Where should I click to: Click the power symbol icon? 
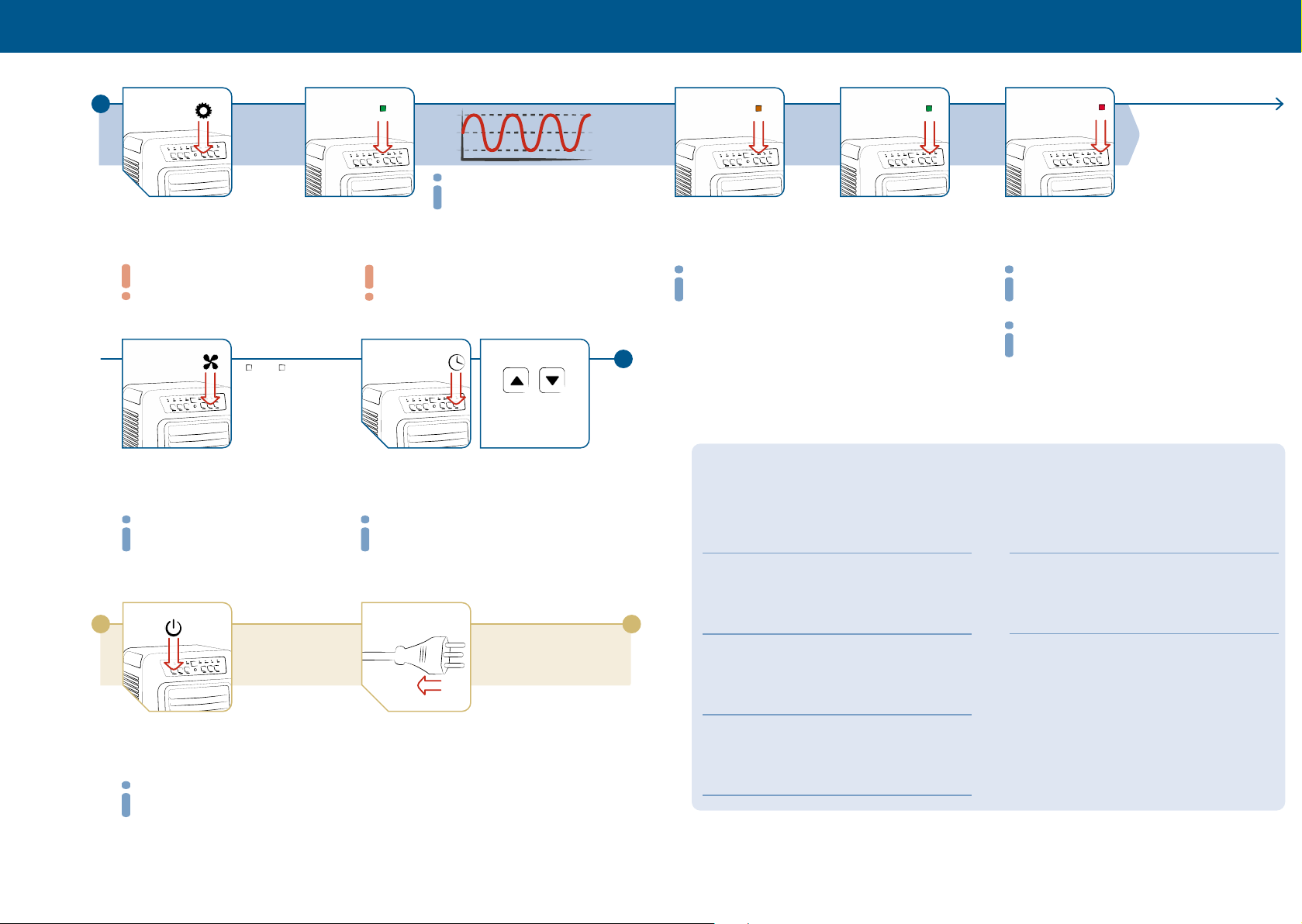174,628
